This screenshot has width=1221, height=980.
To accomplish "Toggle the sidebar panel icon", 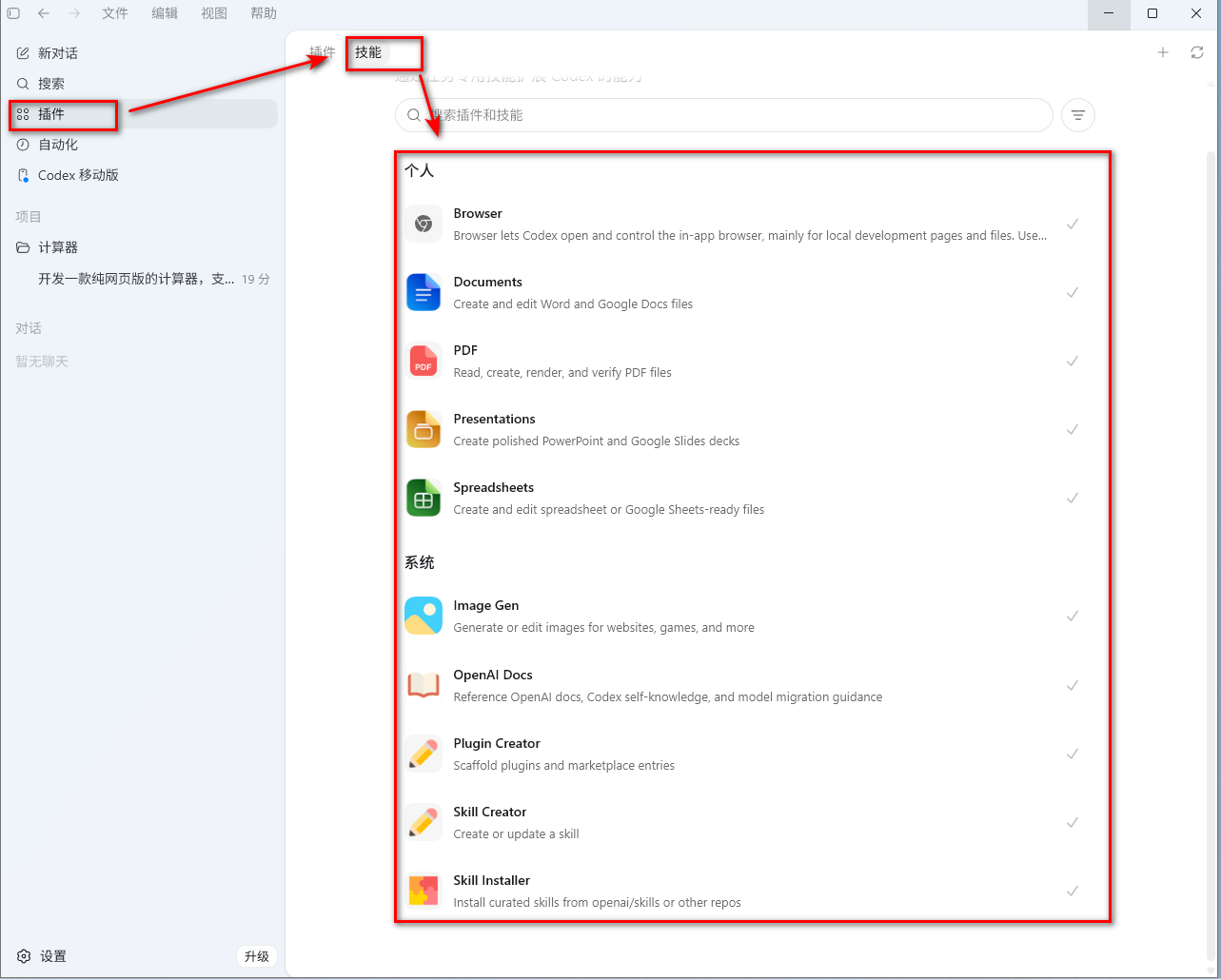I will pos(13,13).
